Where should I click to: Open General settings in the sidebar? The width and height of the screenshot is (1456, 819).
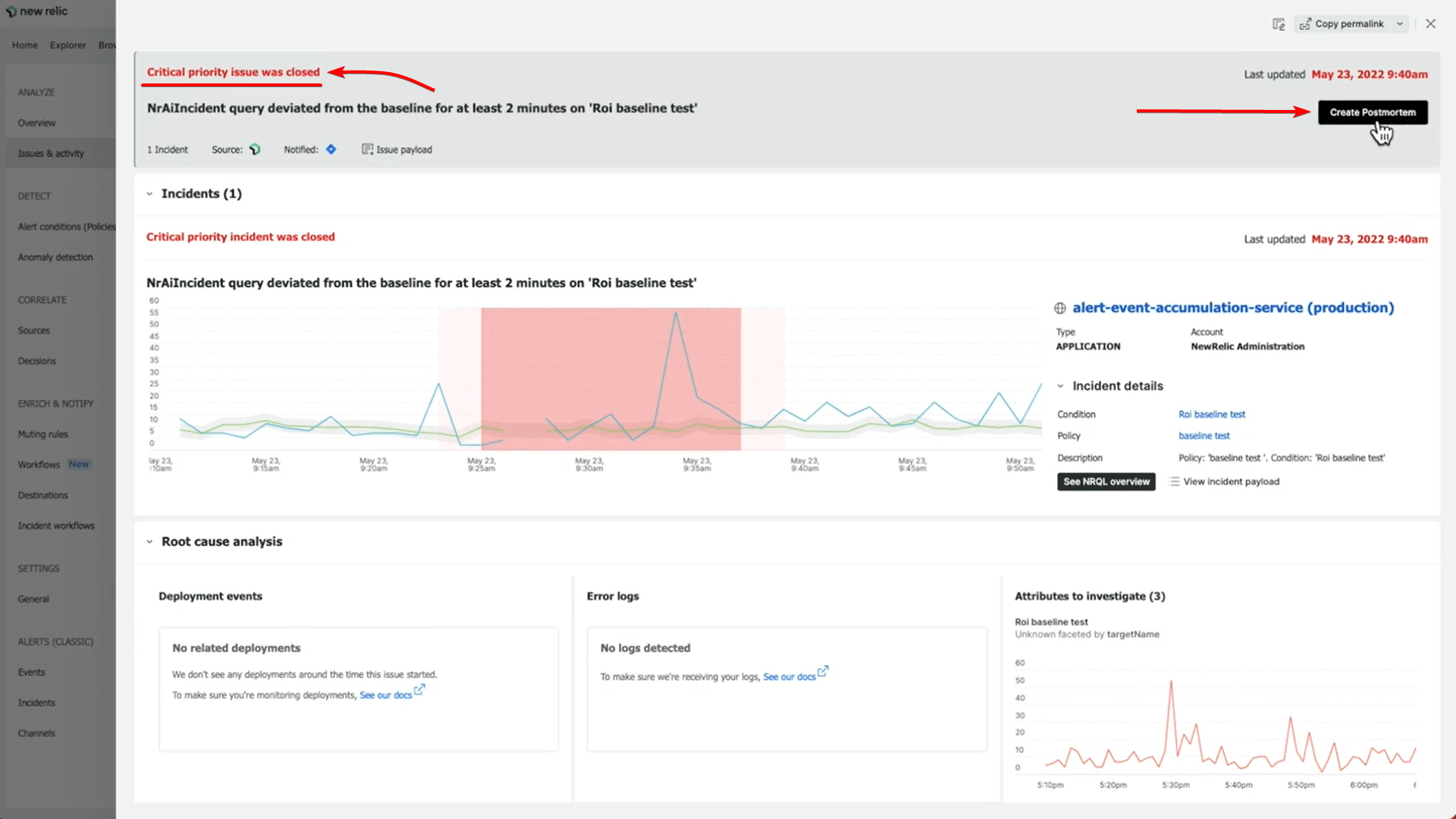coord(33,599)
